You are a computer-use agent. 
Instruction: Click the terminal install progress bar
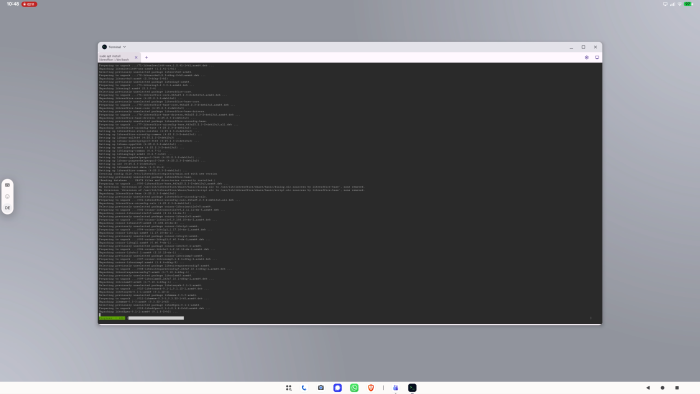tap(156, 318)
